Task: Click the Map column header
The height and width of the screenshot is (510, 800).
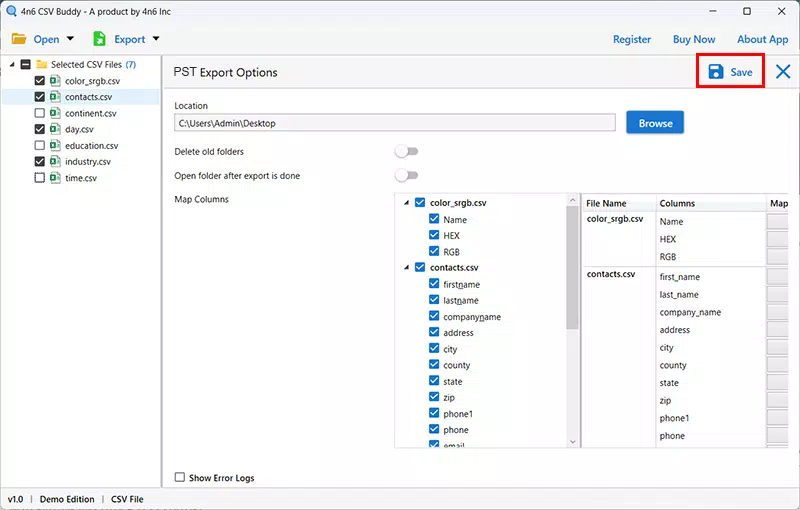Action: 778,203
